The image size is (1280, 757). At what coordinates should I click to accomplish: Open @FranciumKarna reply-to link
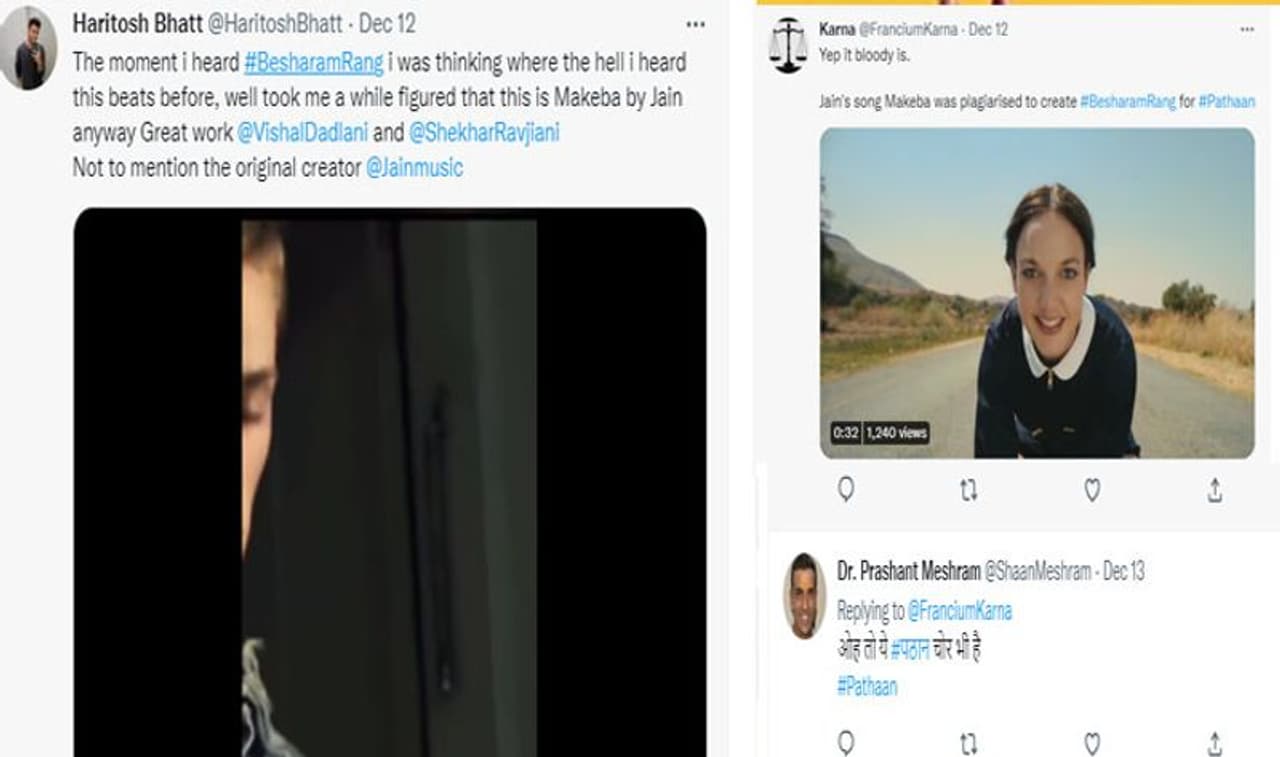point(959,610)
